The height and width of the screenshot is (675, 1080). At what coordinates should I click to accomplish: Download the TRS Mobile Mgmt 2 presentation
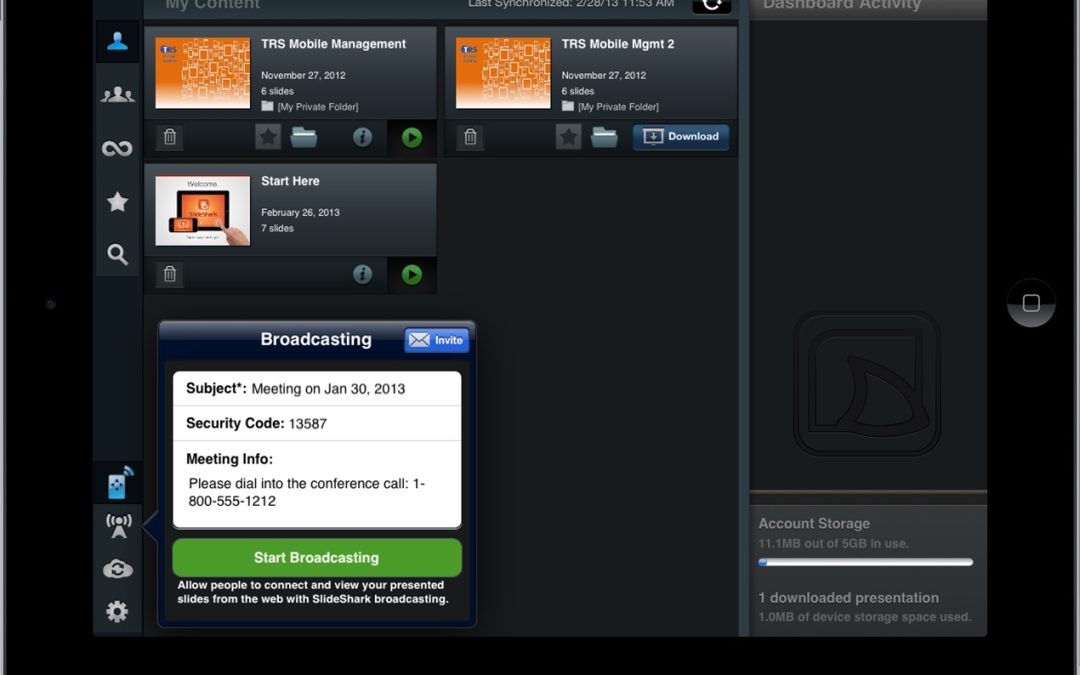681,136
